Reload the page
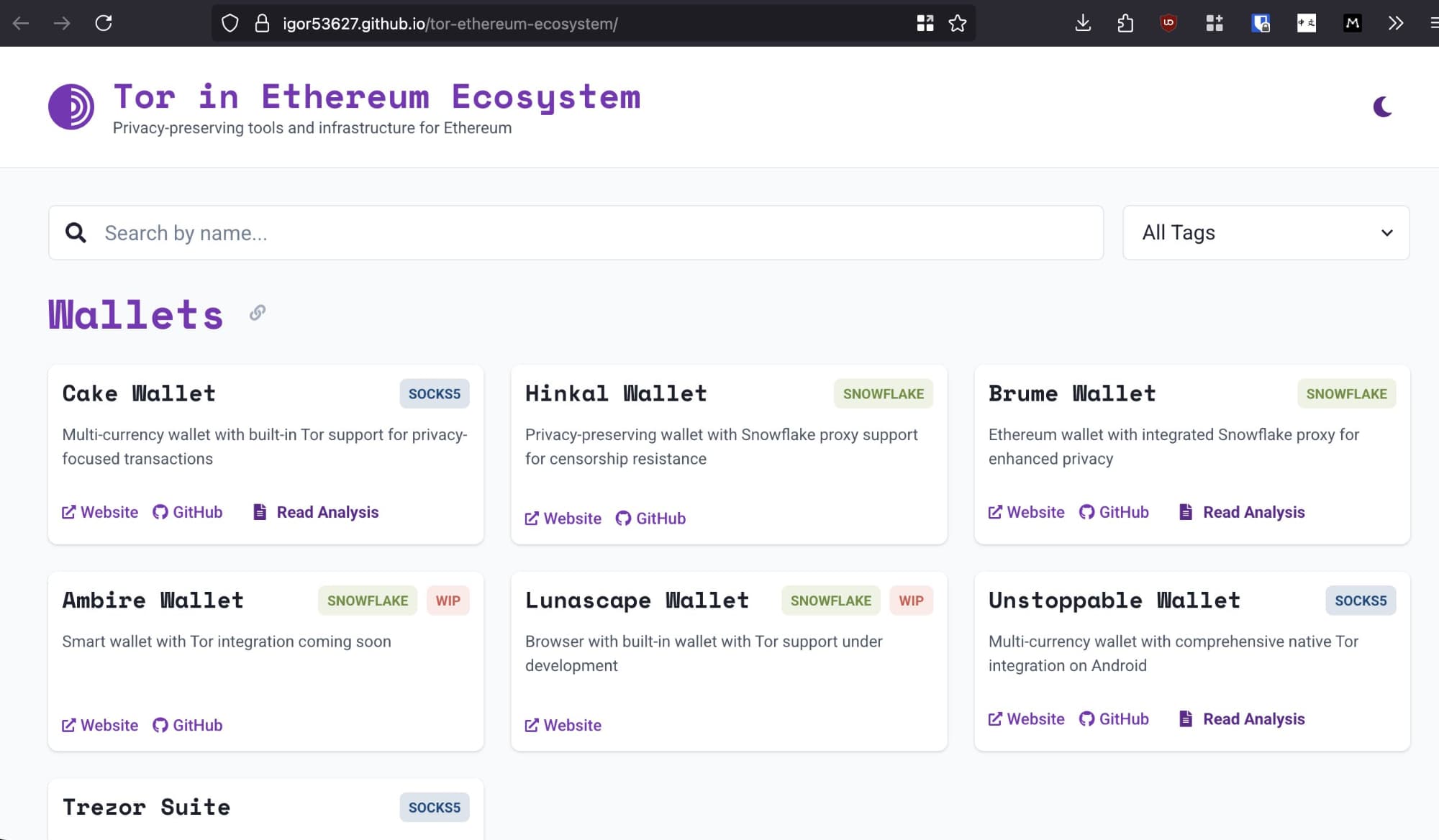 104,23
